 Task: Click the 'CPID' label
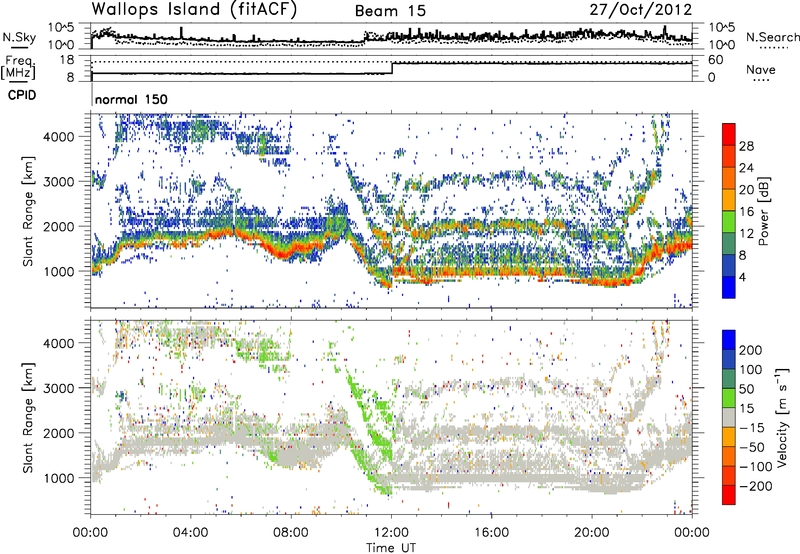coord(22,95)
